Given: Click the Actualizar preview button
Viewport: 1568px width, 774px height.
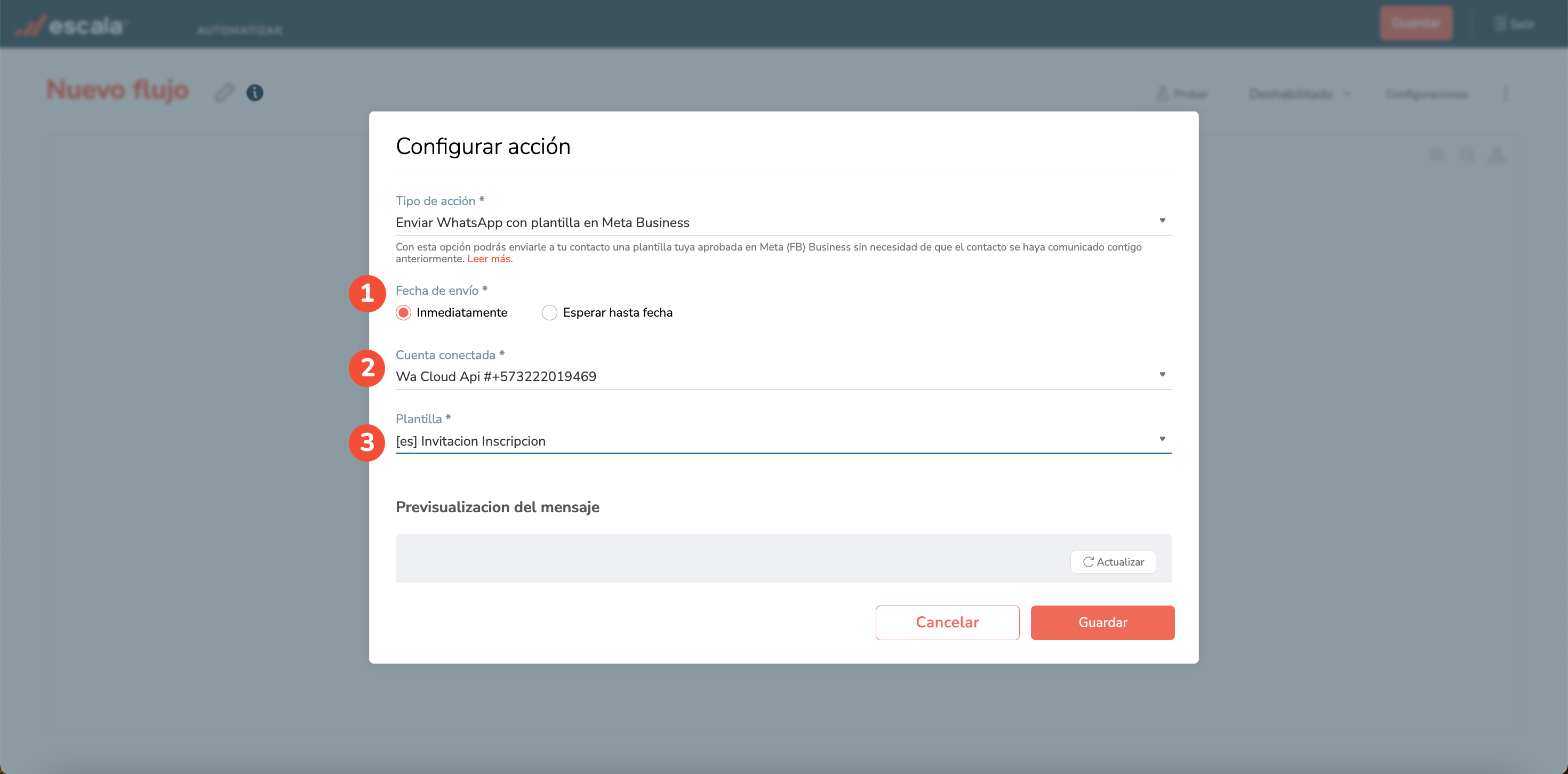Looking at the screenshot, I should coord(1113,562).
